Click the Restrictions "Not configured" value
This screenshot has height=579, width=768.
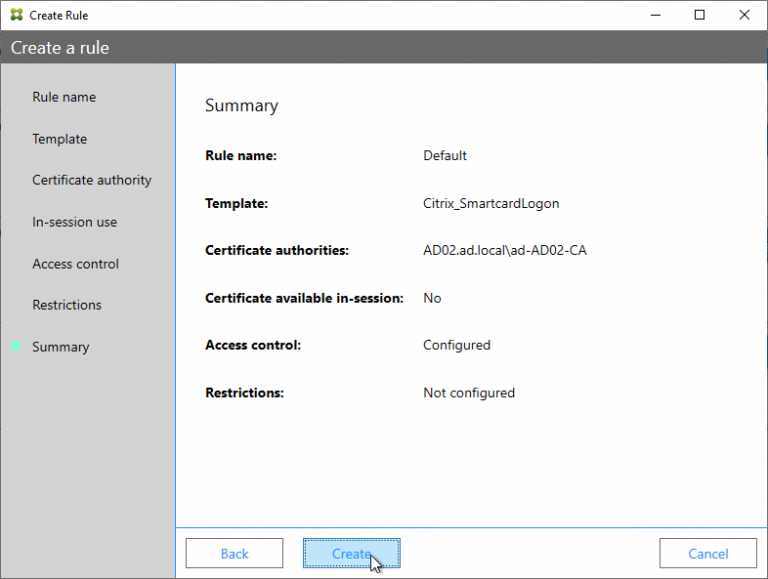coord(469,393)
